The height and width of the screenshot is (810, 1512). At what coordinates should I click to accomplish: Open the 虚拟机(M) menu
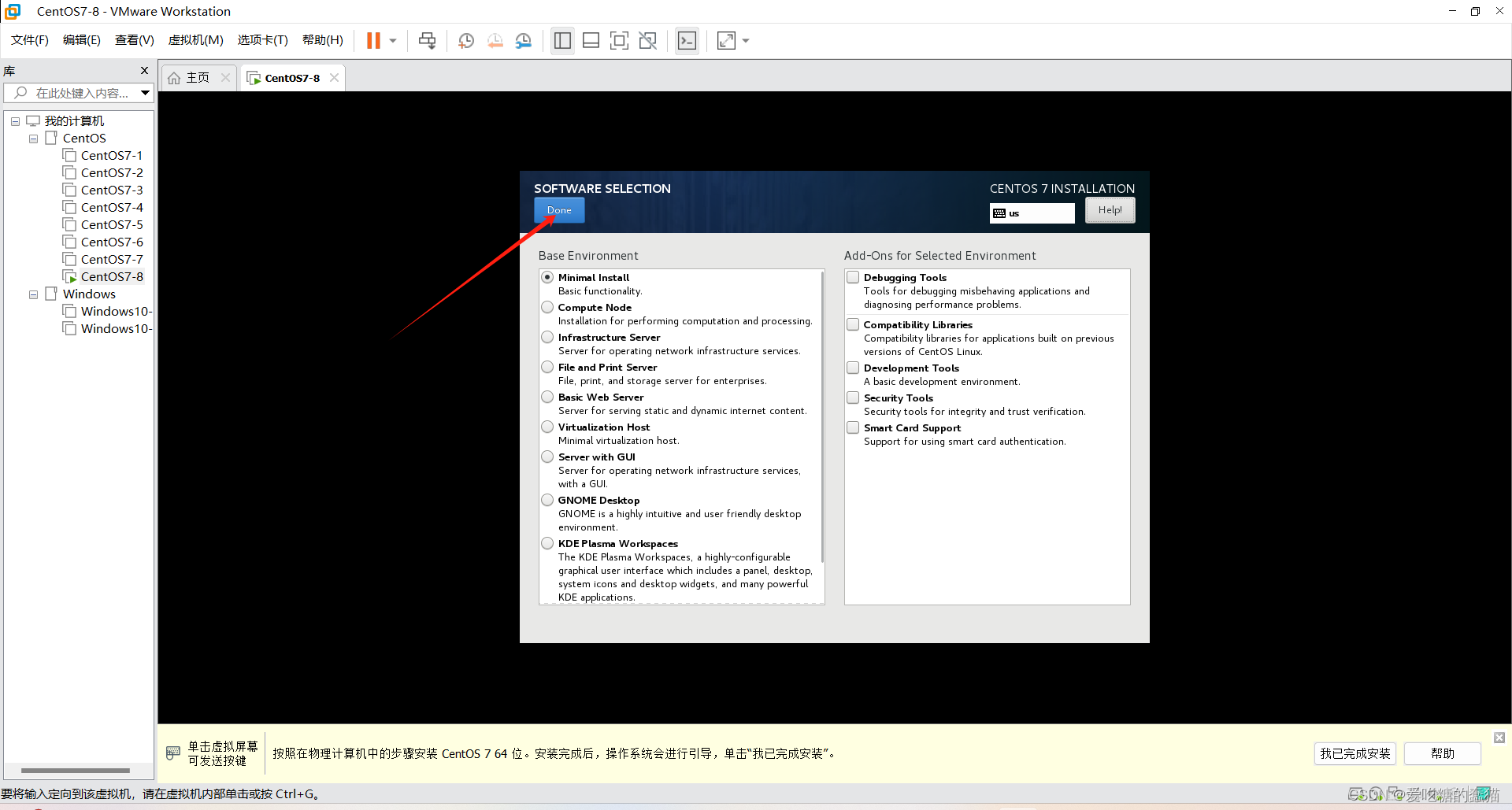coord(196,40)
